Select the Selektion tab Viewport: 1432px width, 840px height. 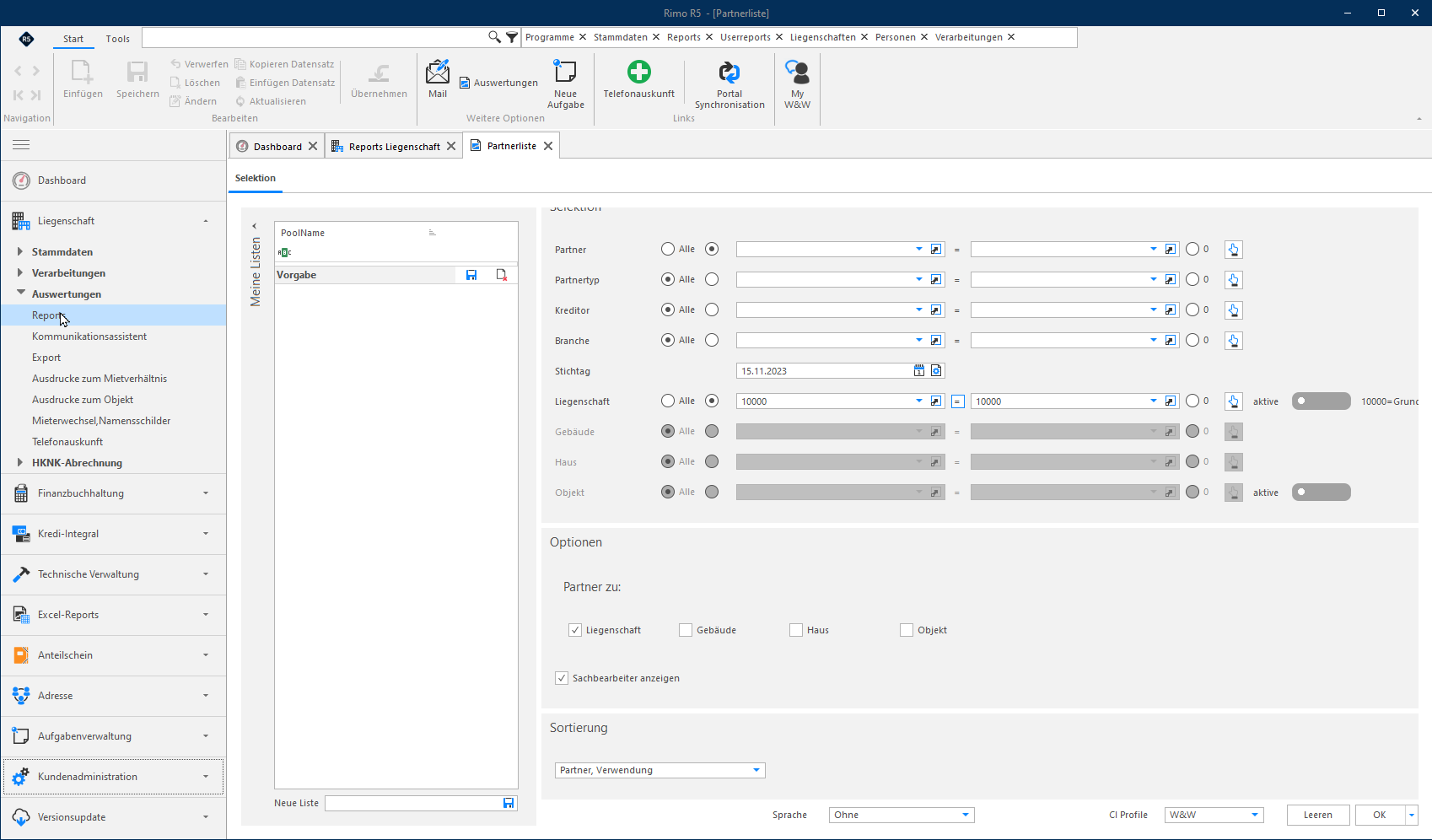point(256,178)
